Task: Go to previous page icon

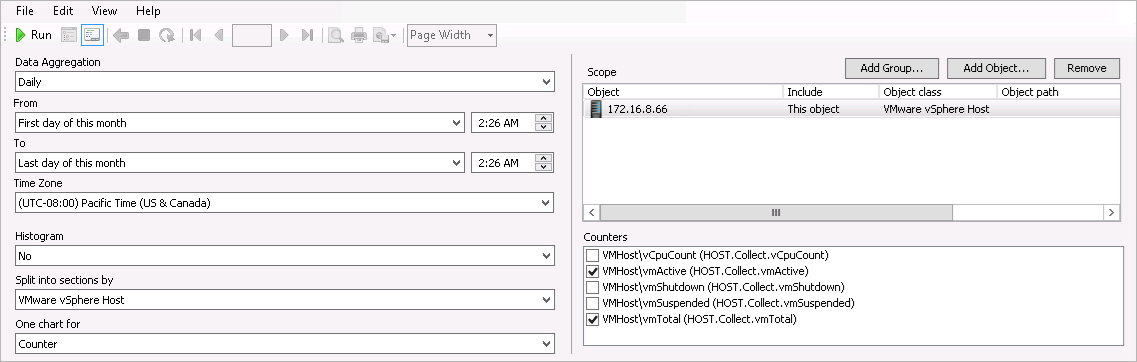Action: (x=218, y=35)
